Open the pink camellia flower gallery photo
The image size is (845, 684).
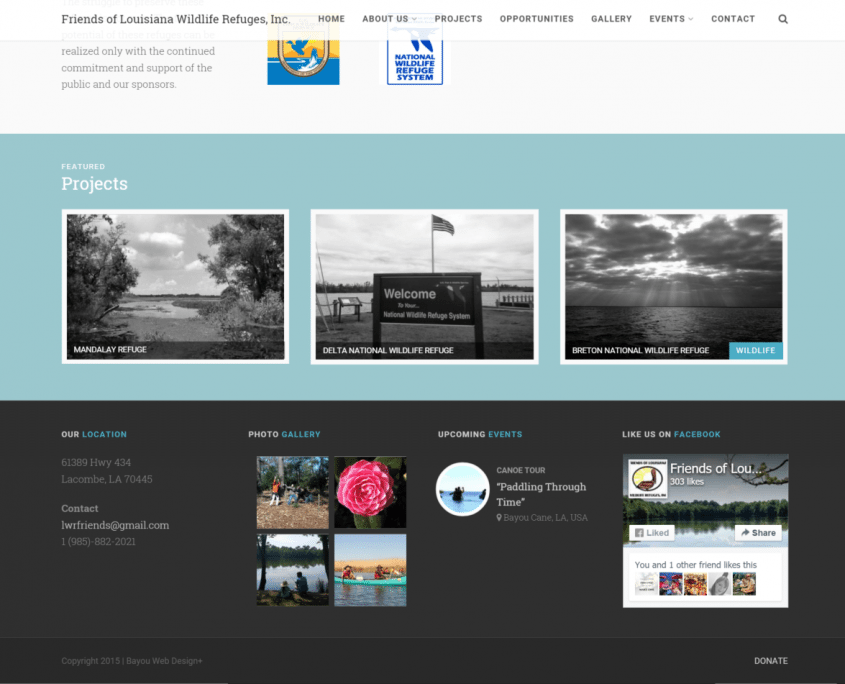370,492
